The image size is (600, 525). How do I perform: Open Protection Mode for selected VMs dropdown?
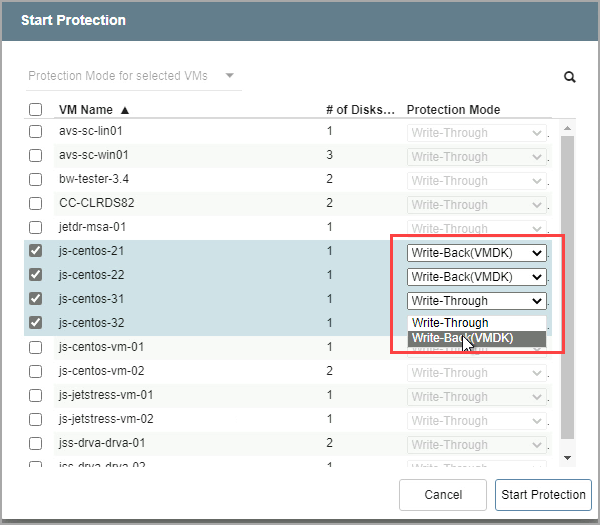pyautogui.click(x=132, y=76)
